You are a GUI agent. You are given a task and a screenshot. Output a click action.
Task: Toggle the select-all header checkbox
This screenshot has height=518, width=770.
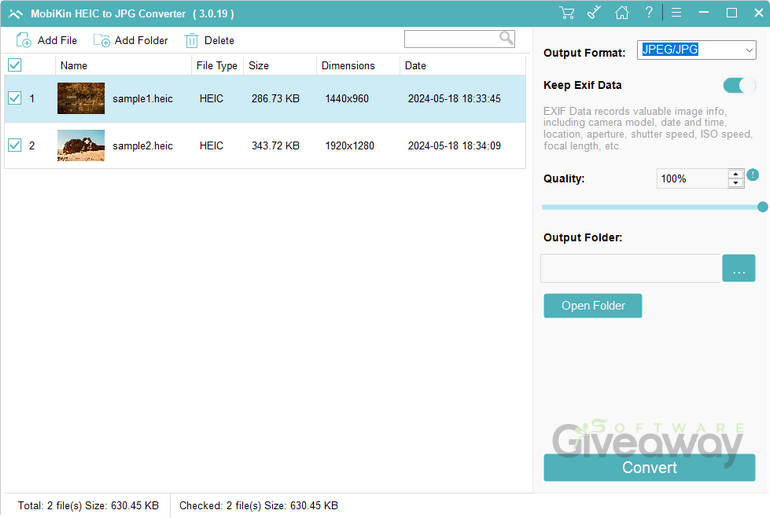[15, 65]
